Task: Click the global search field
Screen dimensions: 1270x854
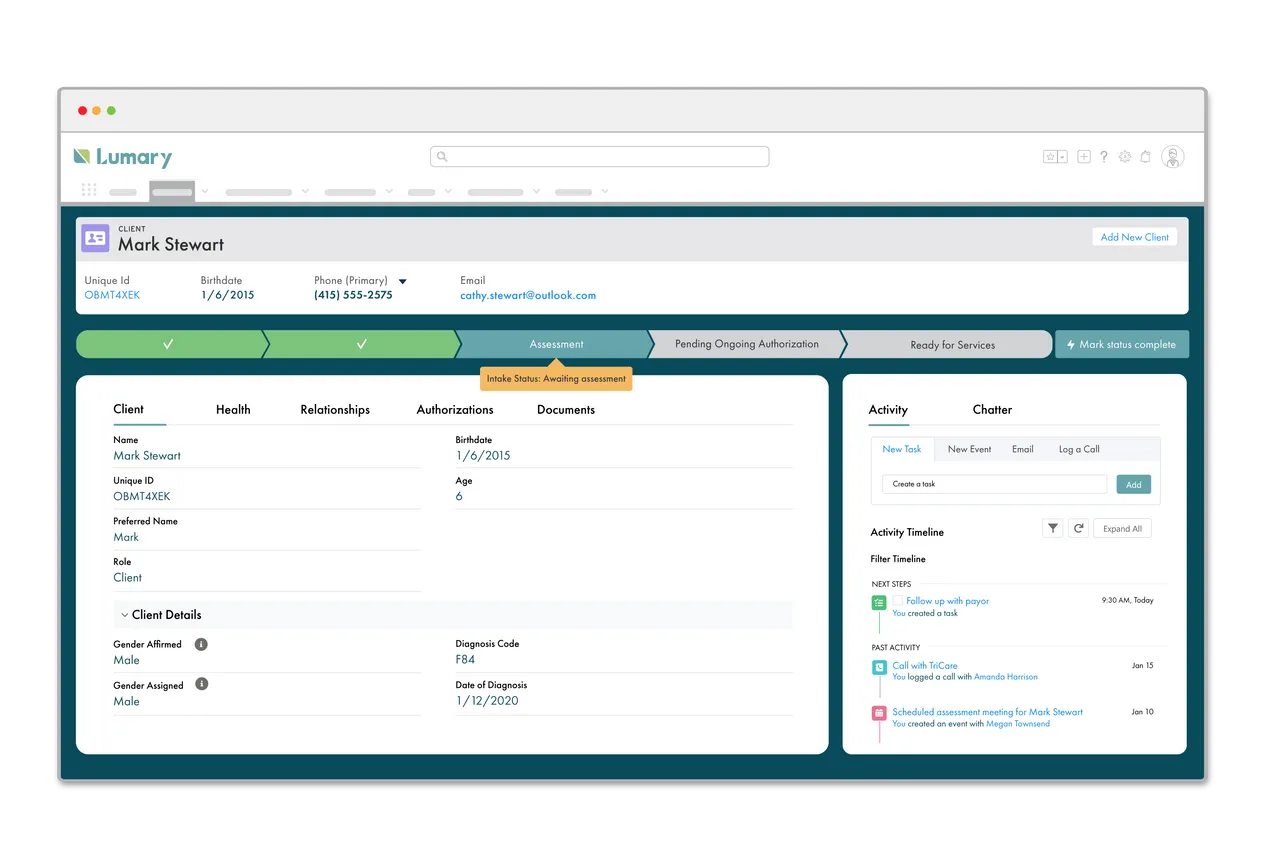Action: (600, 157)
